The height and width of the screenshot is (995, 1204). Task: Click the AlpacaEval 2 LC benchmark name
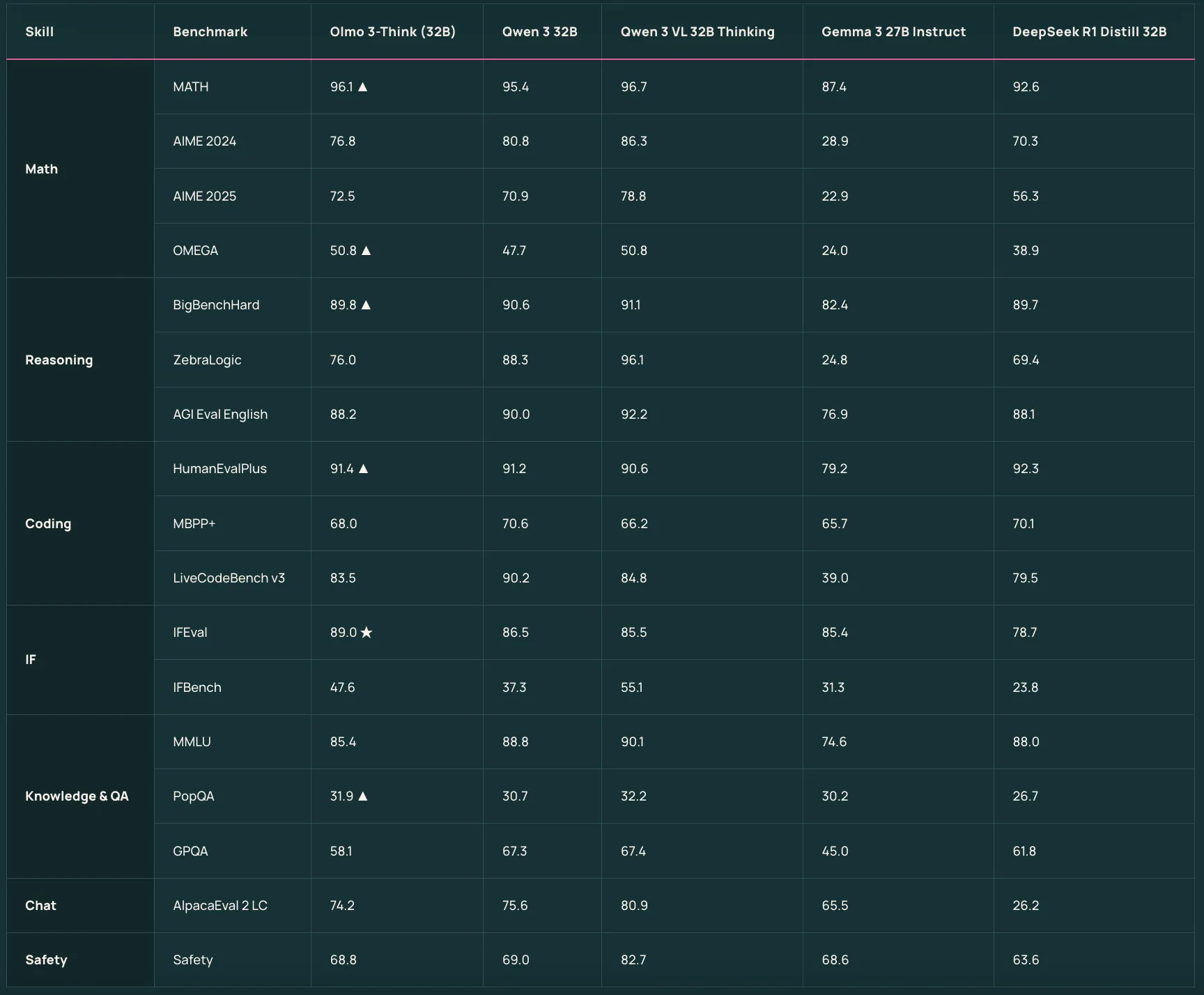(220, 906)
